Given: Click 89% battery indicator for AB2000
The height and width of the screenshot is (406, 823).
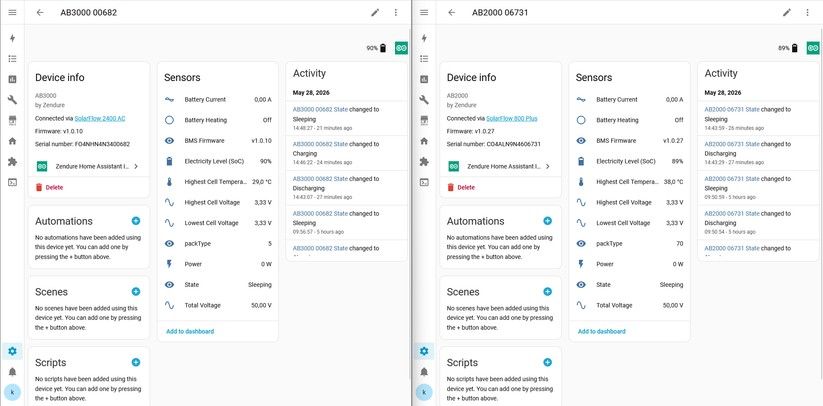Looking at the screenshot, I should pyautogui.click(x=788, y=48).
